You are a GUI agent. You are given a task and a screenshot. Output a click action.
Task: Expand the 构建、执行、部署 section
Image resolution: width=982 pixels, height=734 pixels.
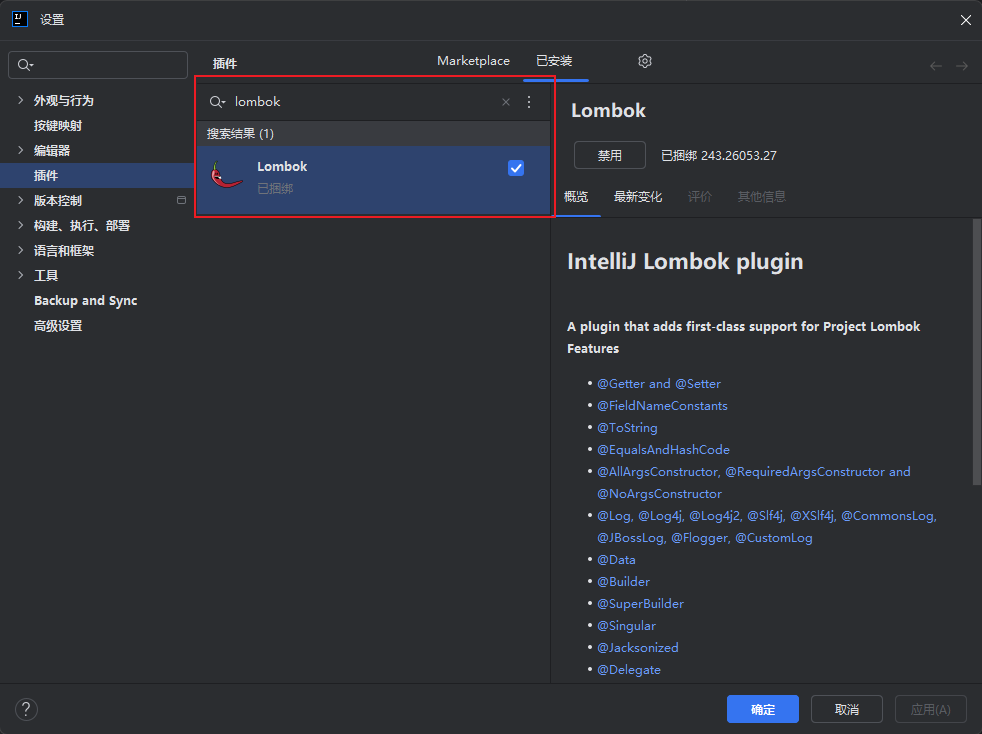[x=21, y=225]
